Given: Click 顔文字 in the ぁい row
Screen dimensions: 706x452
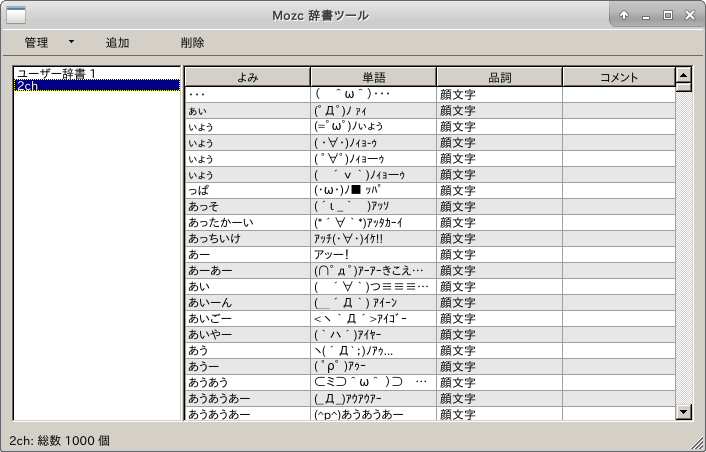Looking at the screenshot, I should click(499, 111).
